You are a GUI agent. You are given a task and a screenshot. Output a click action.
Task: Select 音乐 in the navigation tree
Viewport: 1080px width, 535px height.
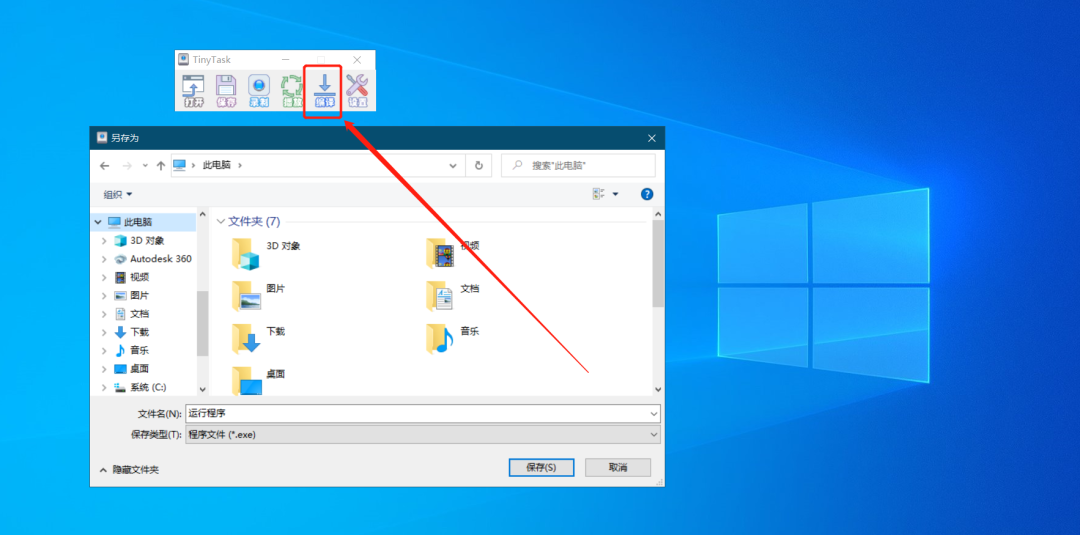pos(139,350)
